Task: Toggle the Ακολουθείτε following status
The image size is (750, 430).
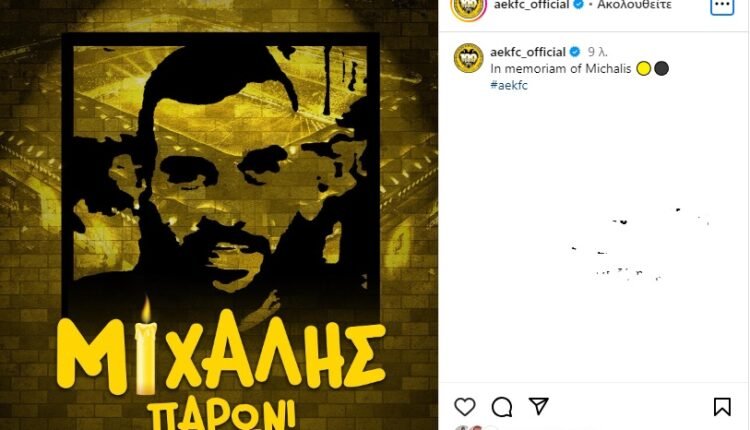Action: 634,5
